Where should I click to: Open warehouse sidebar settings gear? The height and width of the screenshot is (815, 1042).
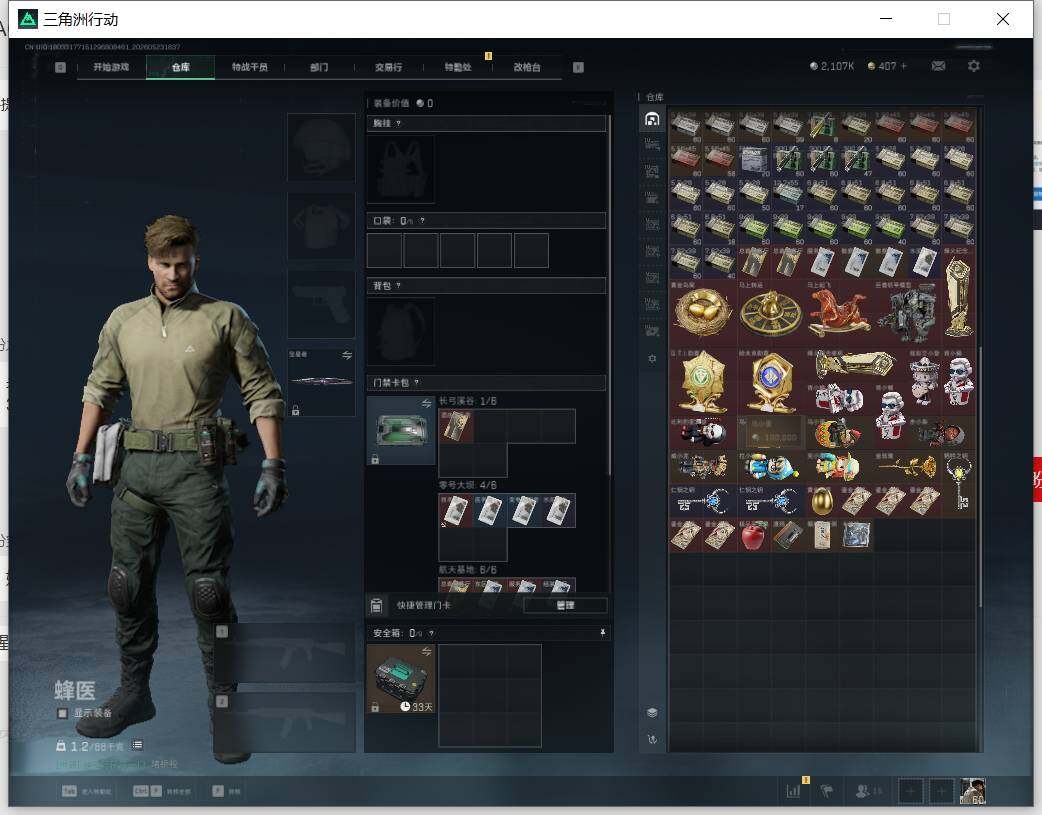tap(652, 358)
